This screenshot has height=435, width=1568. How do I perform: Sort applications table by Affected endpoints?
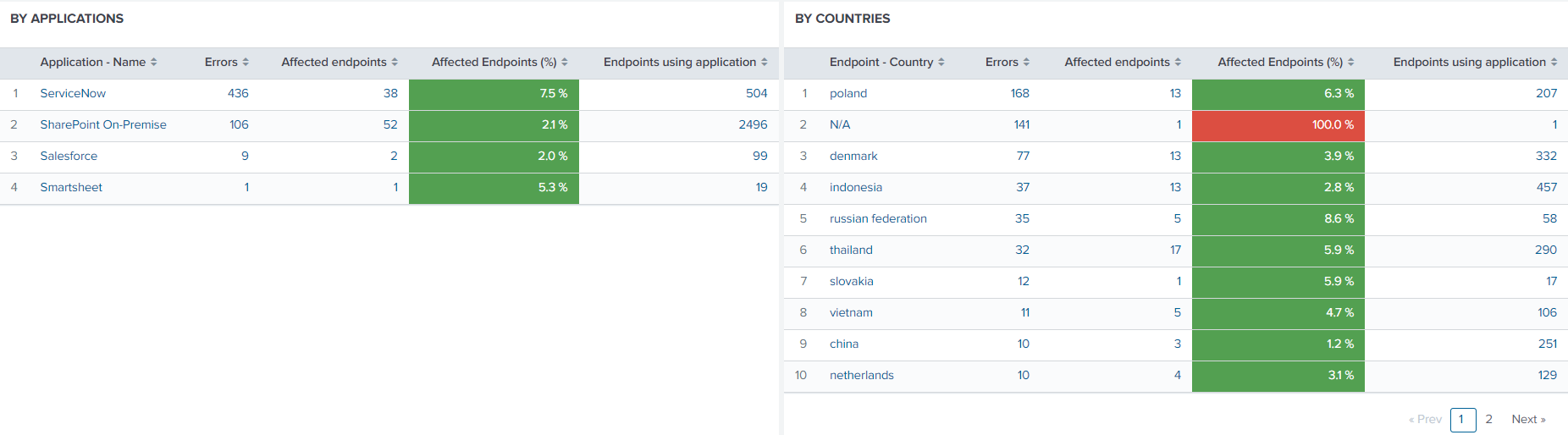[395, 63]
